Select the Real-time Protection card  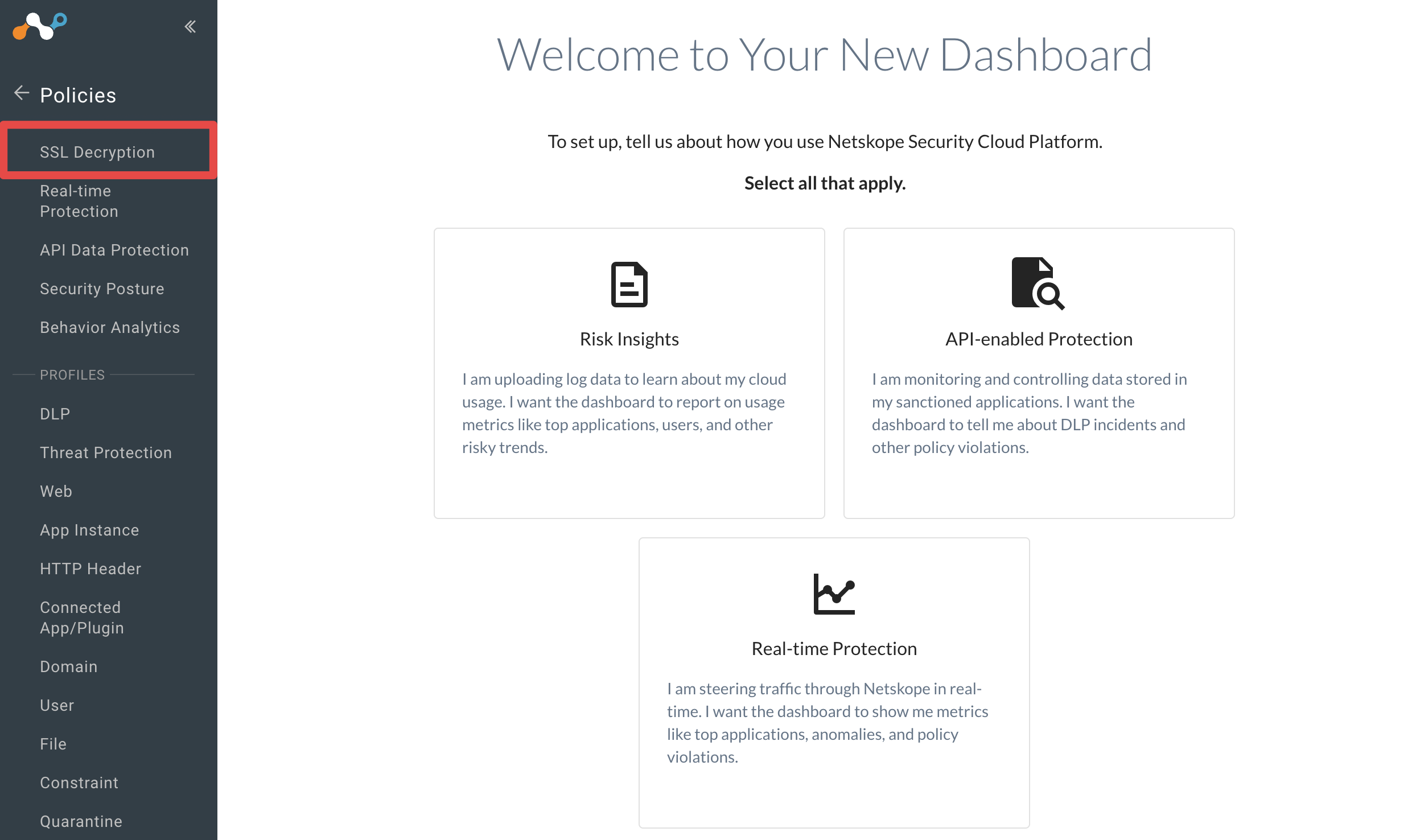(834, 682)
